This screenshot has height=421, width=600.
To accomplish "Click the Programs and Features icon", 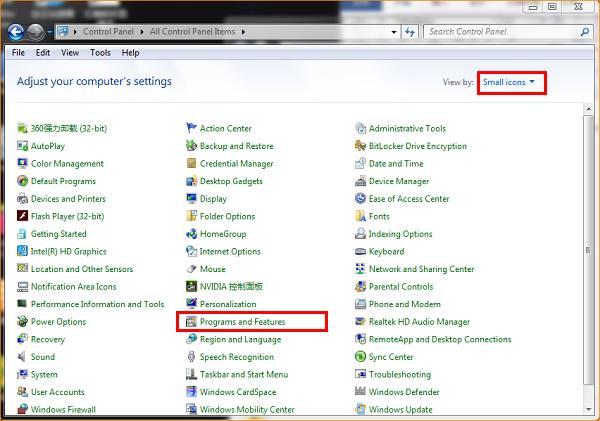I will tap(191, 322).
